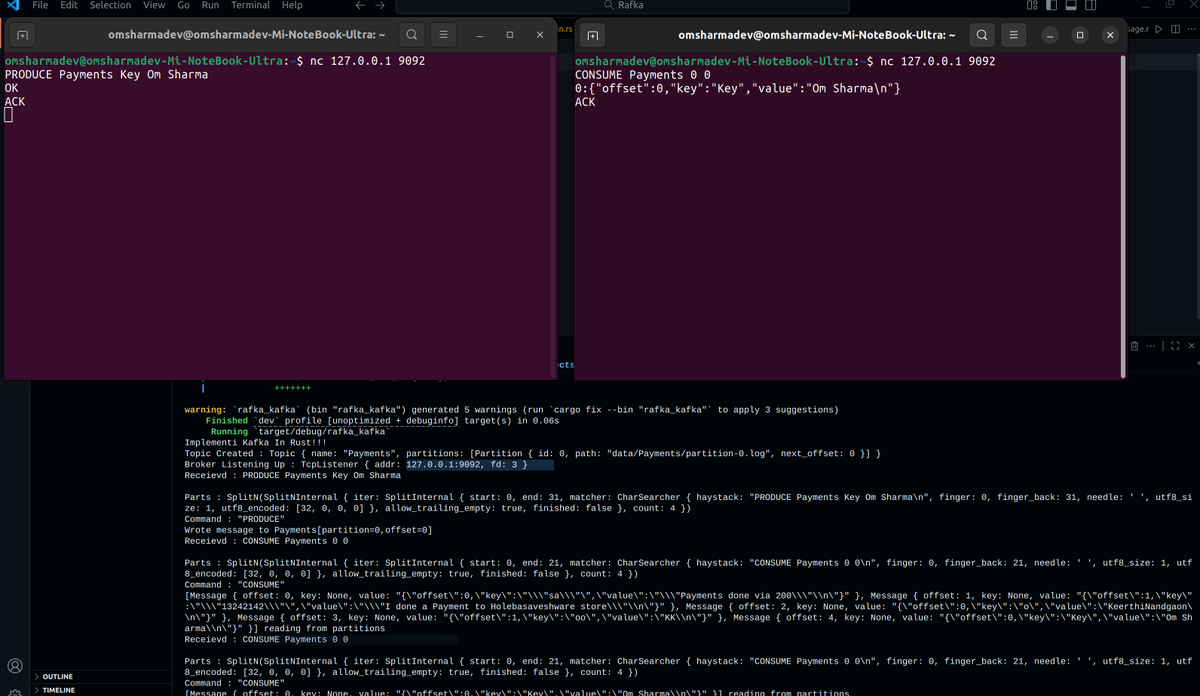Click 'ACK' line in right terminal
This screenshot has width=1200, height=696.
pyautogui.click(x=585, y=101)
